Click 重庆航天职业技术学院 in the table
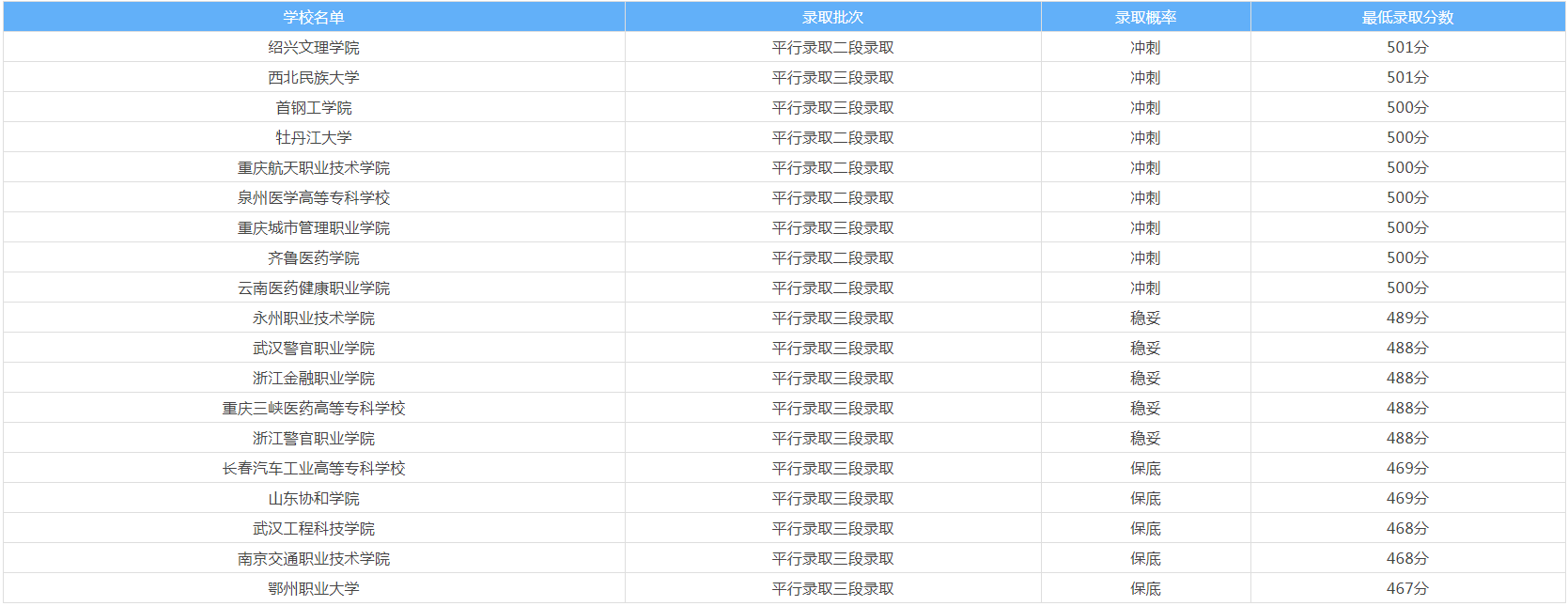 point(314,167)
